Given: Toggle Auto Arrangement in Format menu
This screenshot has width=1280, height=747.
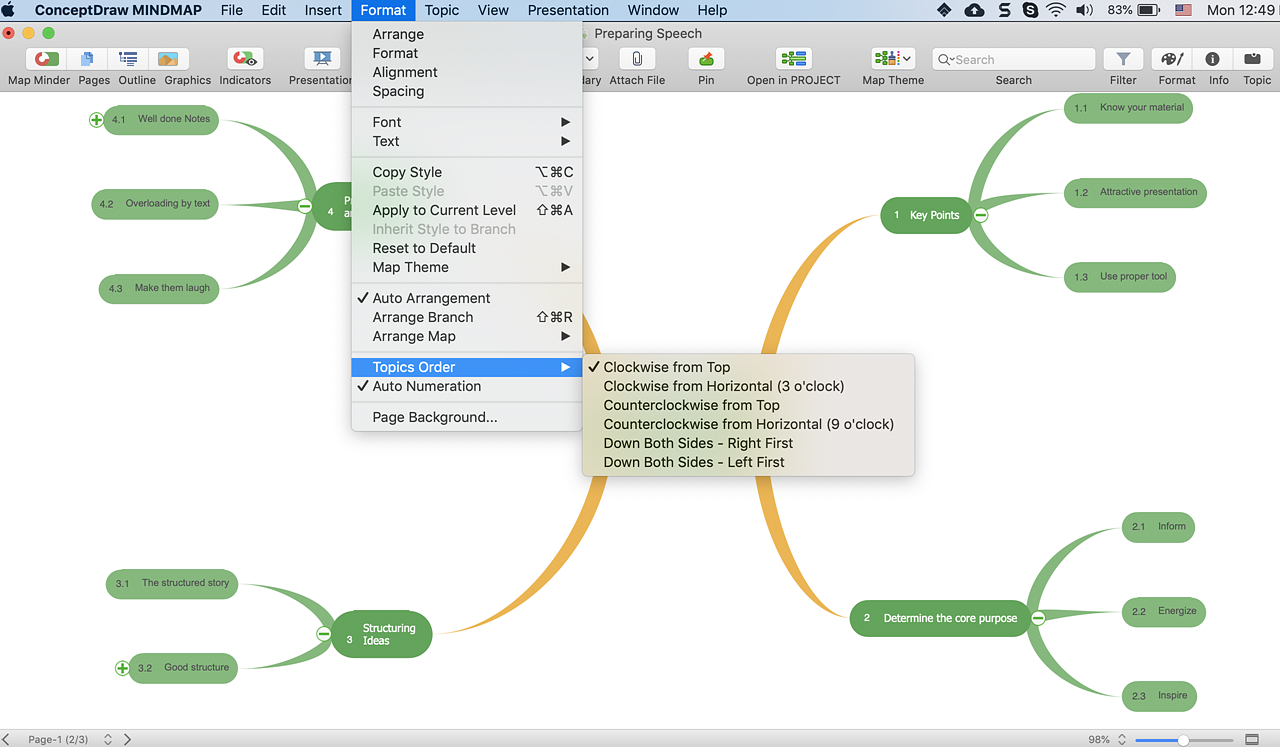Looking at the screenshot, I should click(431, 298).
